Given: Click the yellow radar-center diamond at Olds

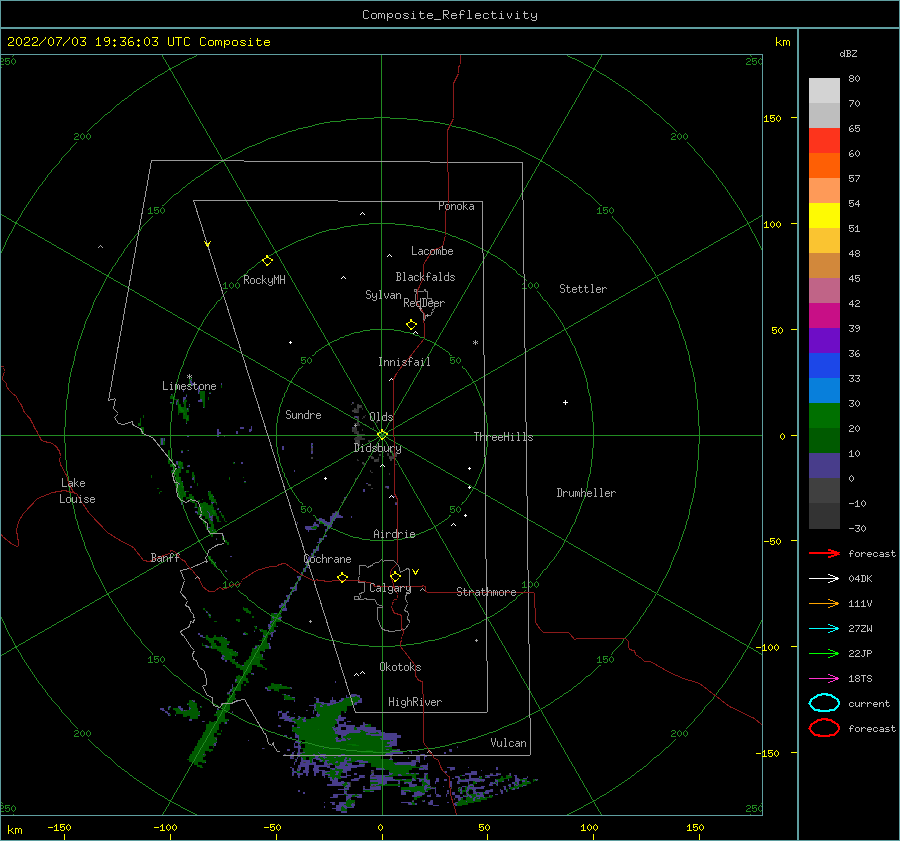Looking at the screenshot, I should [x=382, y=435].
